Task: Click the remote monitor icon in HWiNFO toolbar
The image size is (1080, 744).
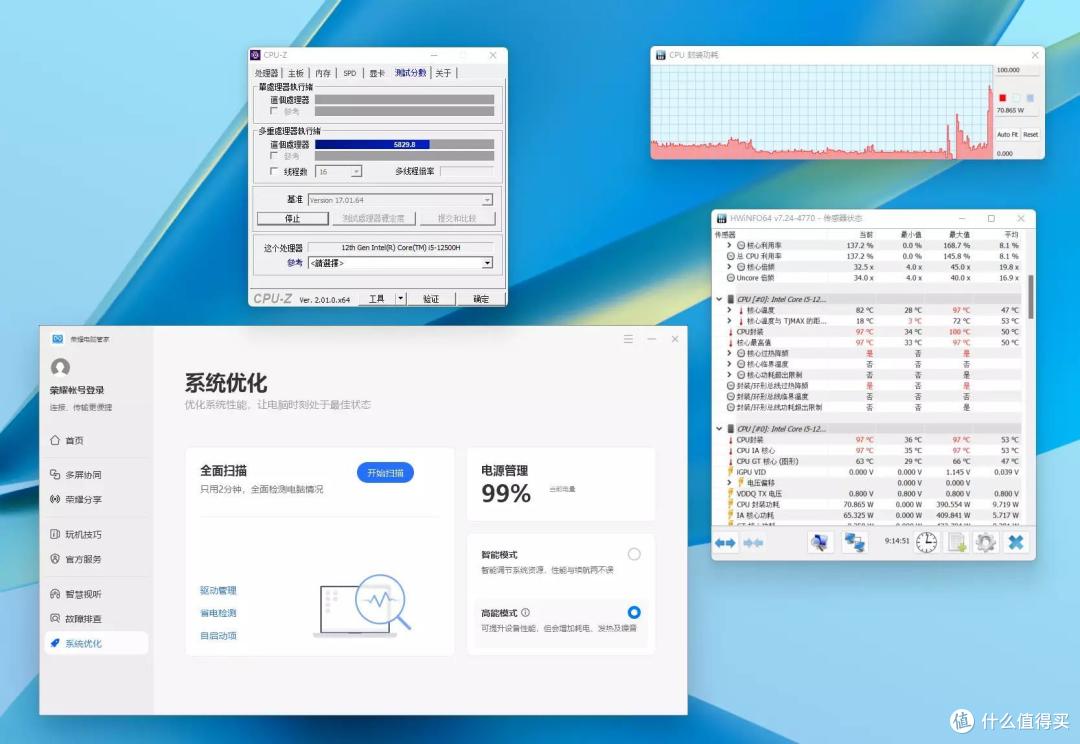Action: 820,542
